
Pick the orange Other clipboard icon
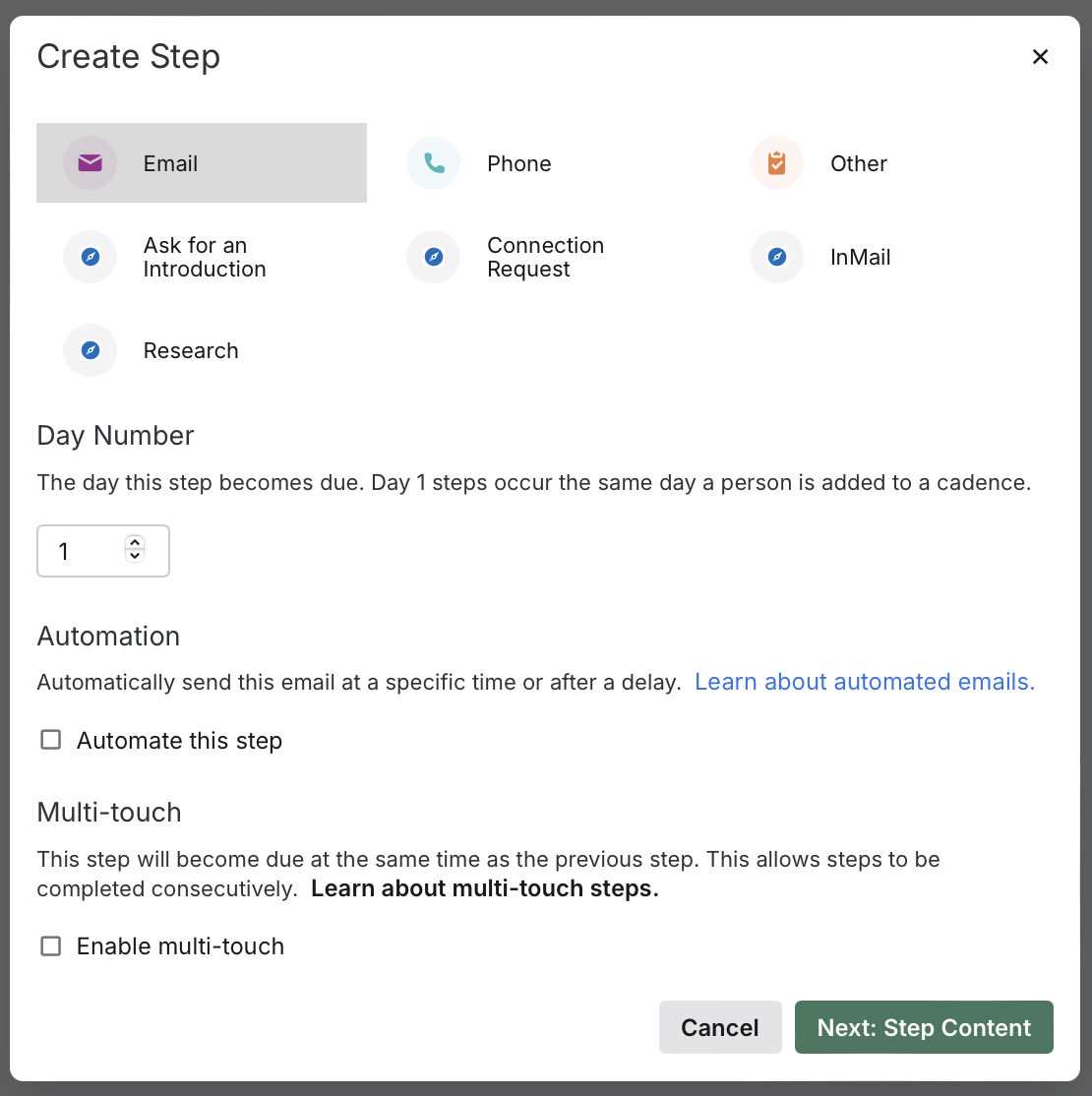(777, 163)
